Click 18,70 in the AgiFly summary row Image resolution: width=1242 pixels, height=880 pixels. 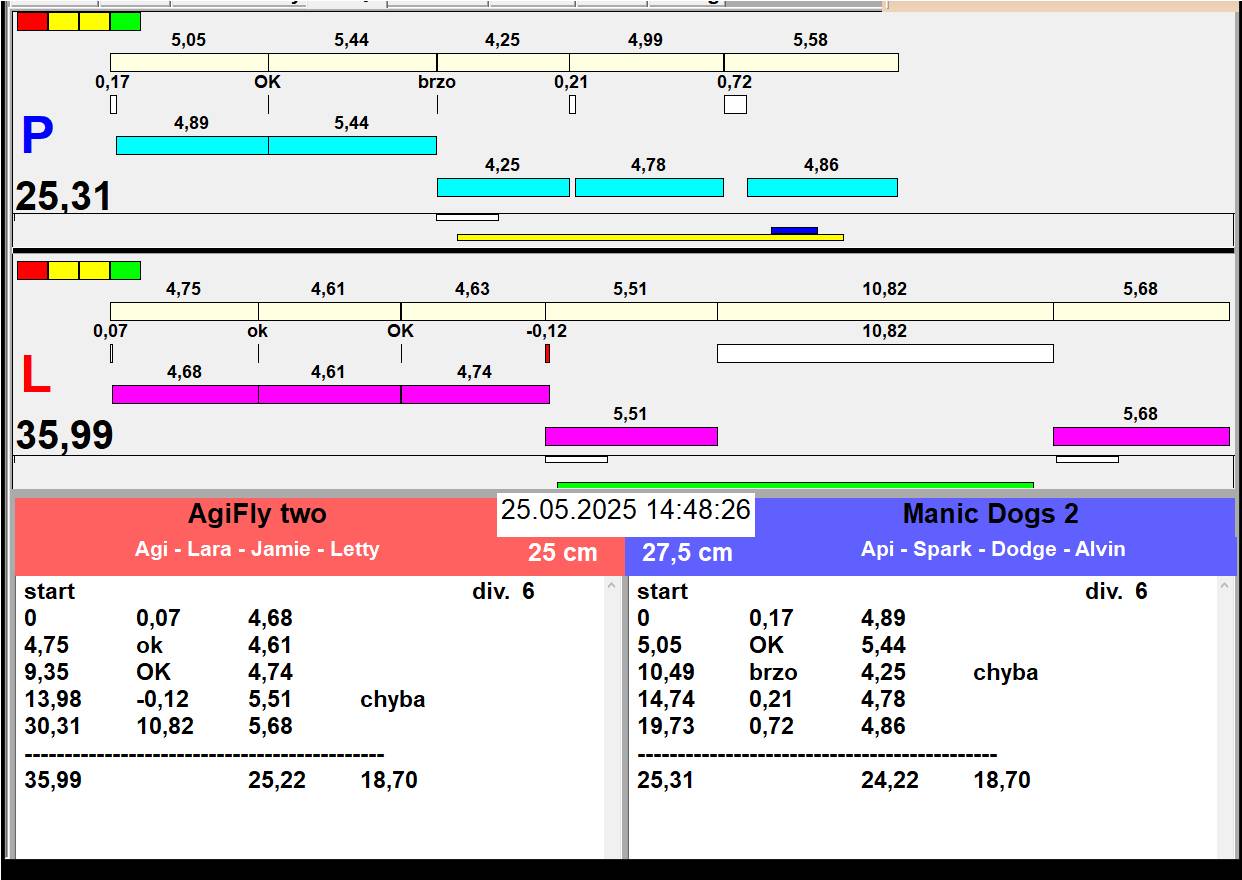coord(389,780)
